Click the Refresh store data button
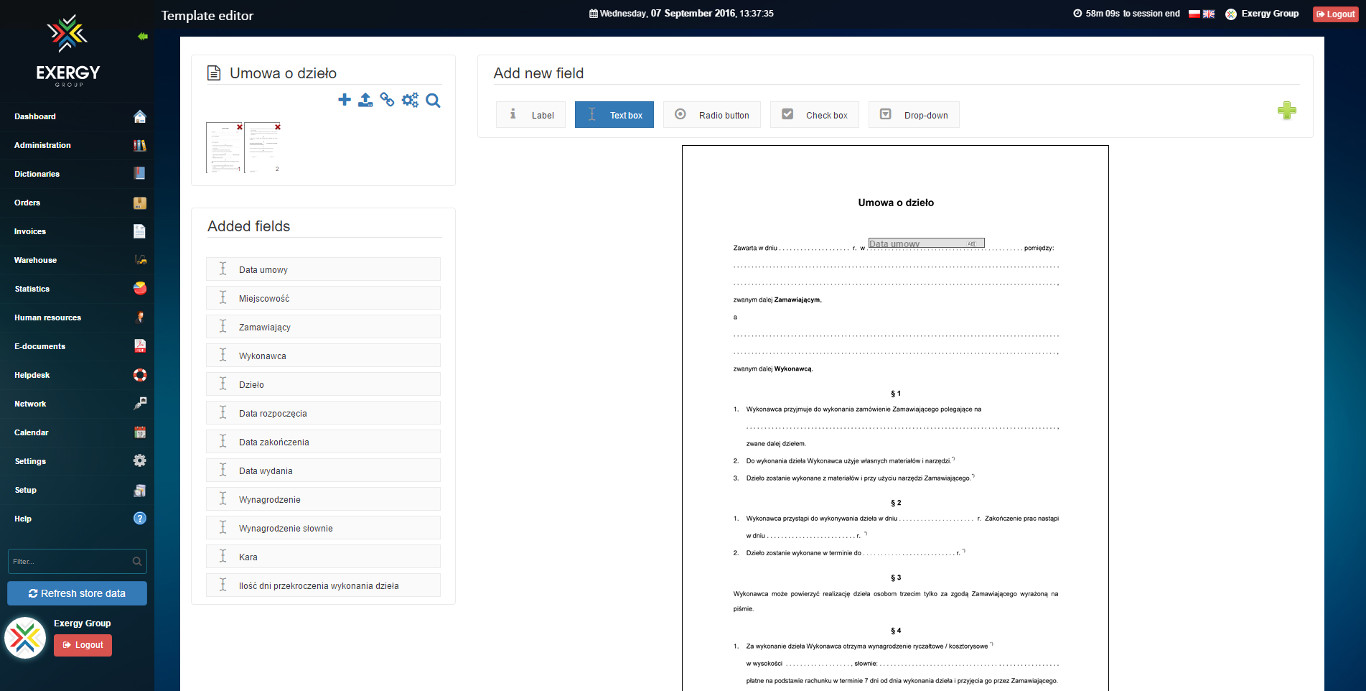This screenshot has height=691, width=1366. [77, 593]
